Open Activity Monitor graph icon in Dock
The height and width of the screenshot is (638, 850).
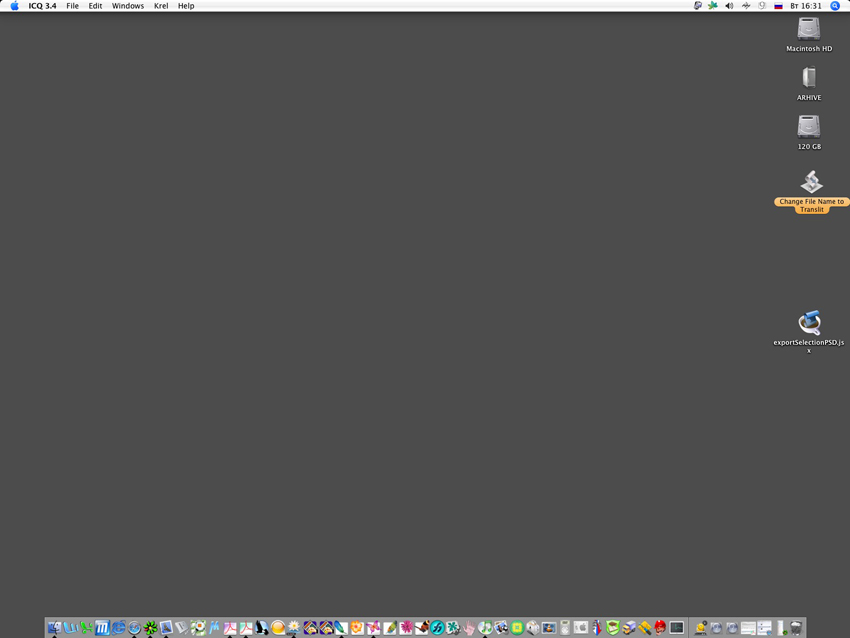pyautogui.click(x=677, y=628)
